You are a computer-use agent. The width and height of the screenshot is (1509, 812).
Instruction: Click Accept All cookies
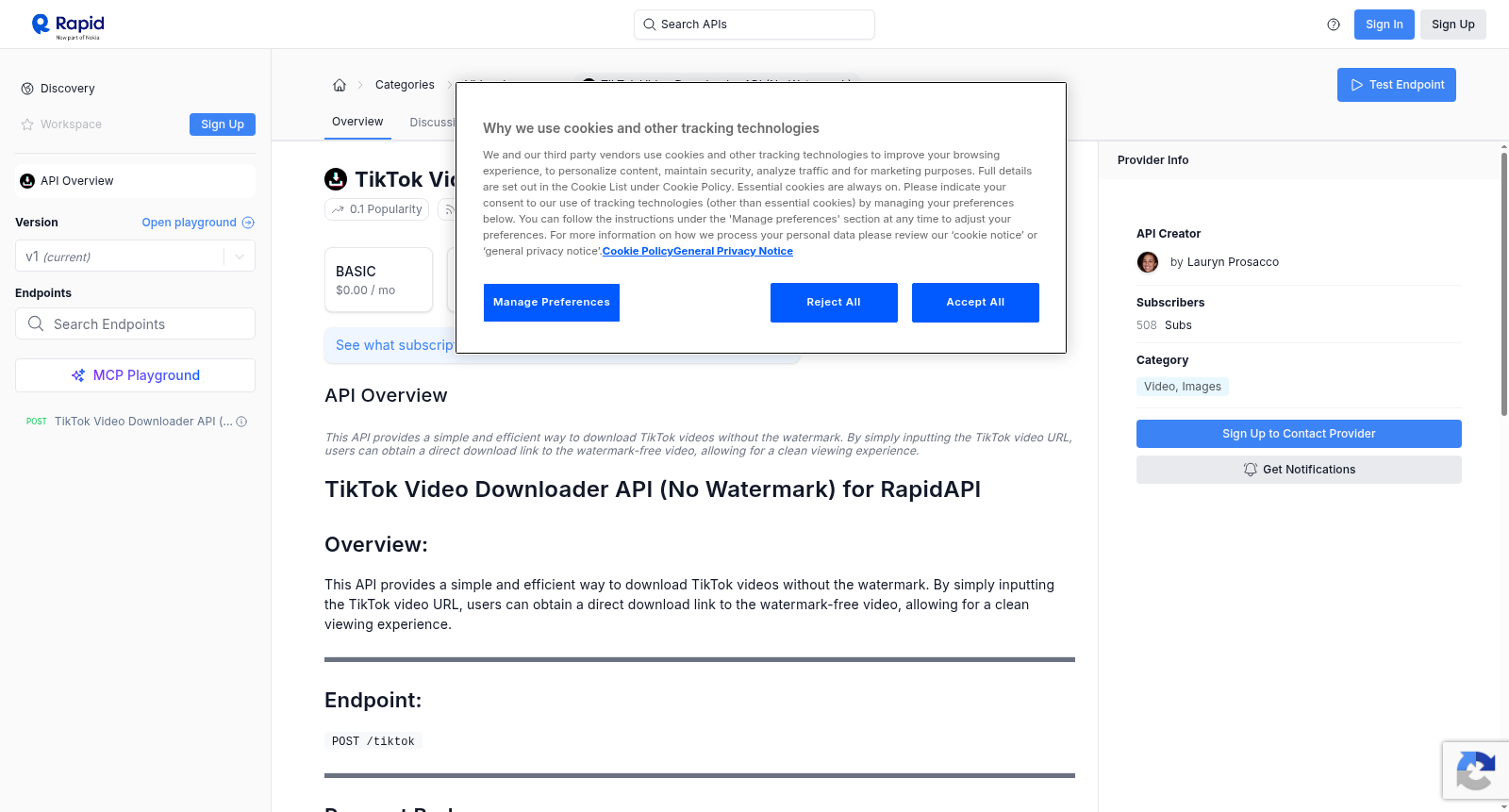(x=975, y=303)
